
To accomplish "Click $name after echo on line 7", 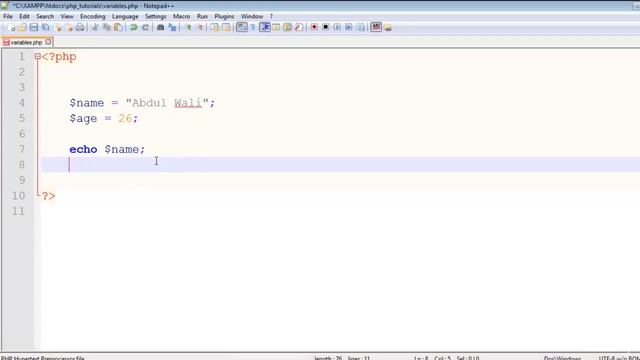I will pos(122,149).
